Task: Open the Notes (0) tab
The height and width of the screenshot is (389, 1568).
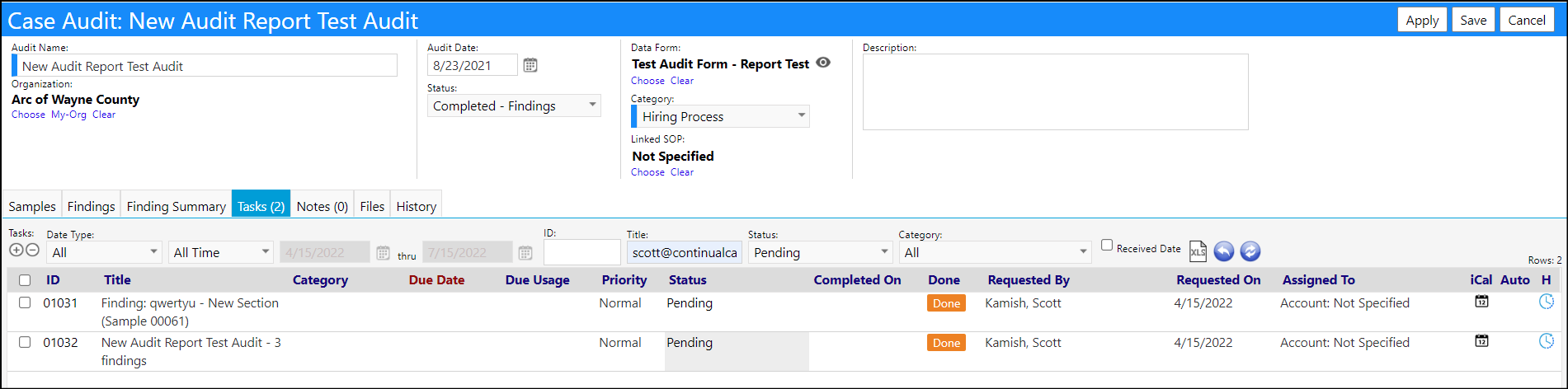Action: pyautogui.click(x=323, y=206)
